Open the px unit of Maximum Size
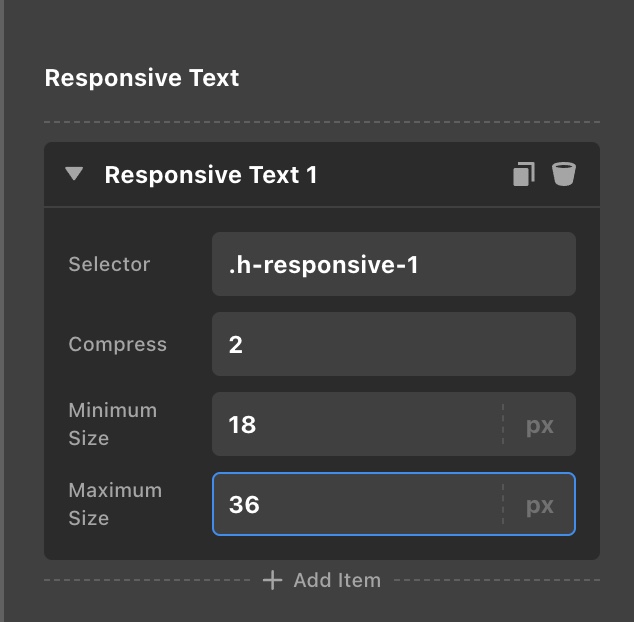This screenshot has height=622, width=634. pyautogui.click(x=539, y=505)
